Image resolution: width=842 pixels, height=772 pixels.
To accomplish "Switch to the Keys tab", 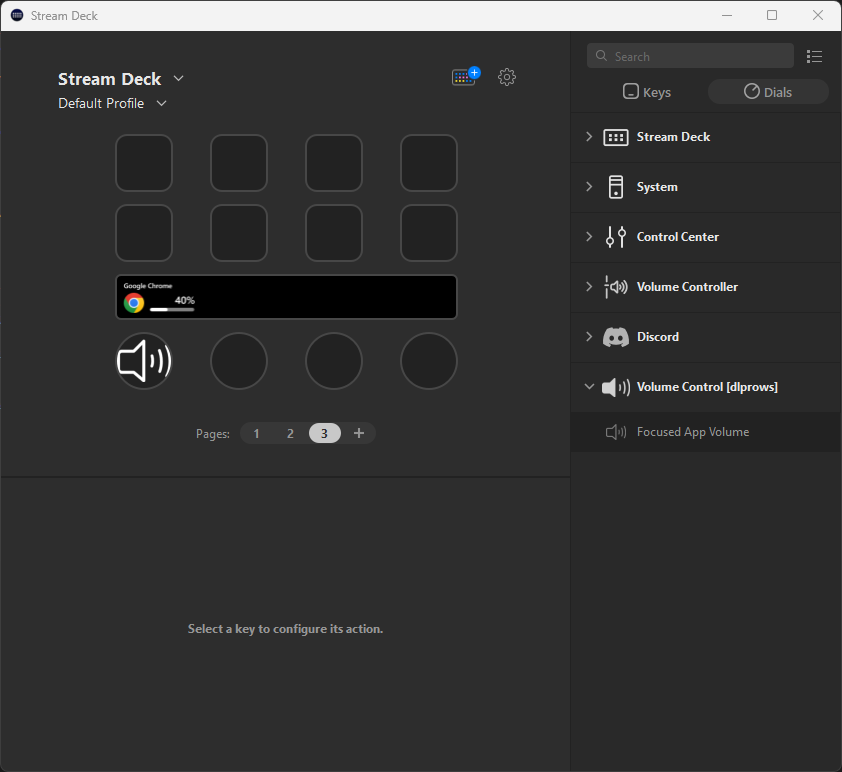I will pos(647,92).
